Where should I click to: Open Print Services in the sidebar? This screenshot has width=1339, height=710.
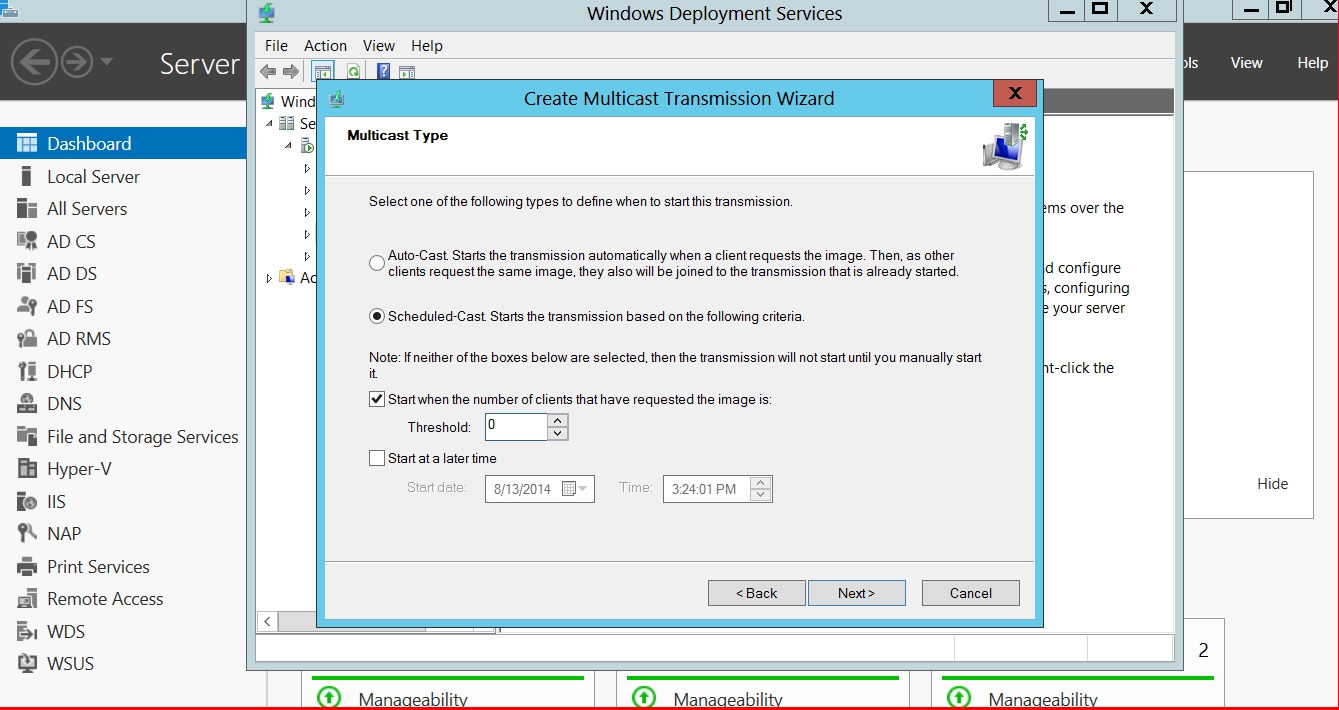[x=98, y=566]
